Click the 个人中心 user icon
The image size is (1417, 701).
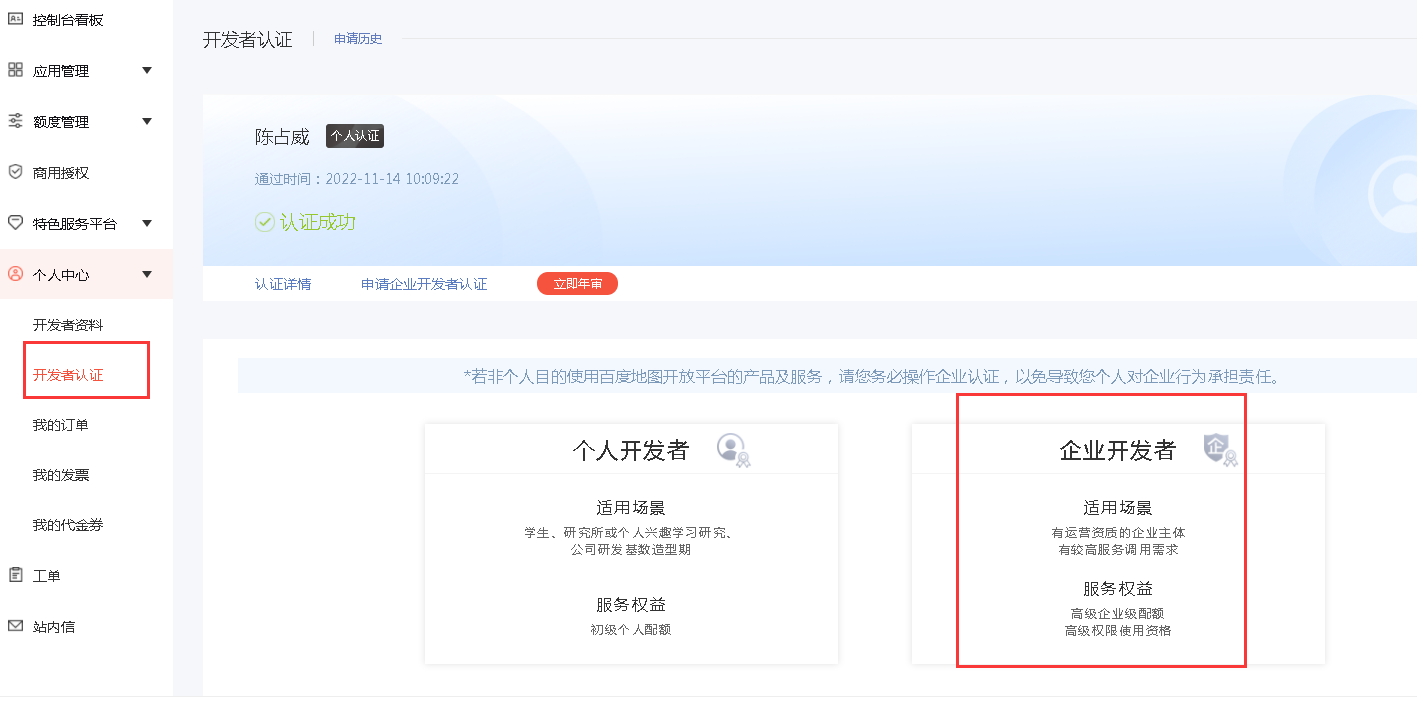[15, 274]
